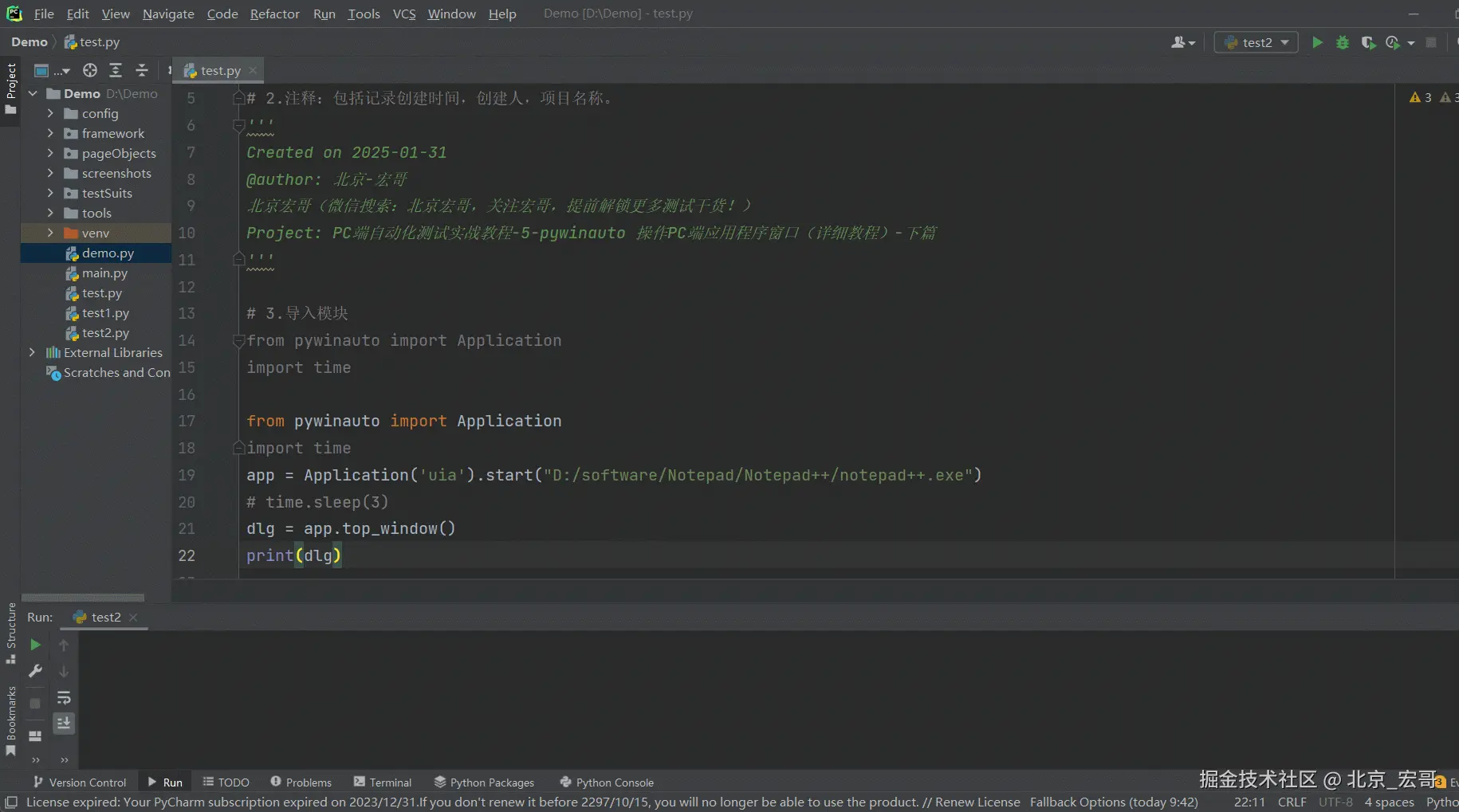This screenshot has width=1459, height=812.
Task: Click the Profile run clock icon
Action: tap(1393, 42)
